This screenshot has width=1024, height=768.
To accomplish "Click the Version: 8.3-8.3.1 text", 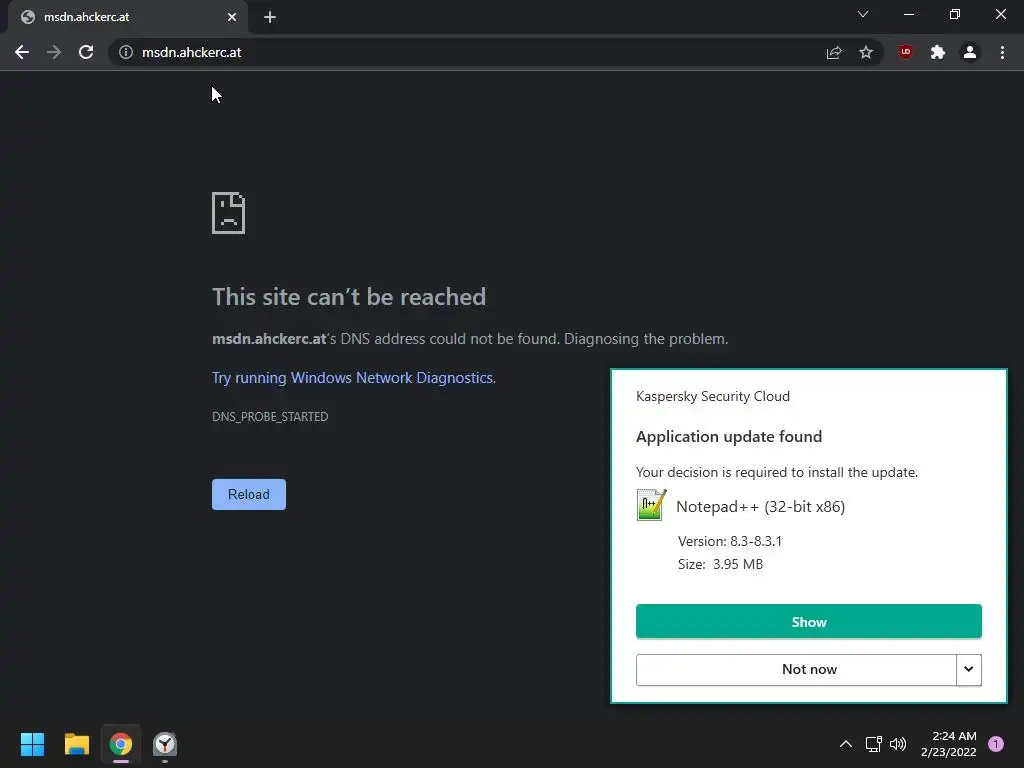I will 729,541.
